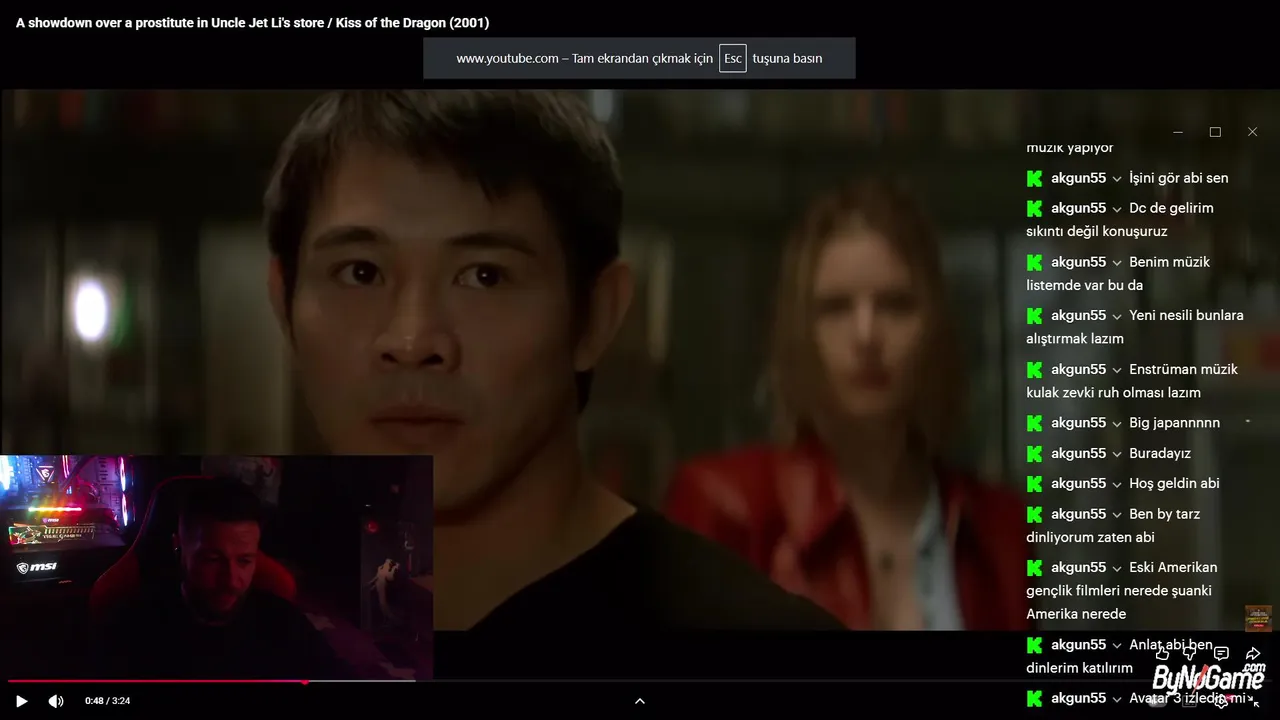This screenshot has width=1280, height=720.
Task: Play the Kiss of the Dragon video
Action: tap(21, 701)
